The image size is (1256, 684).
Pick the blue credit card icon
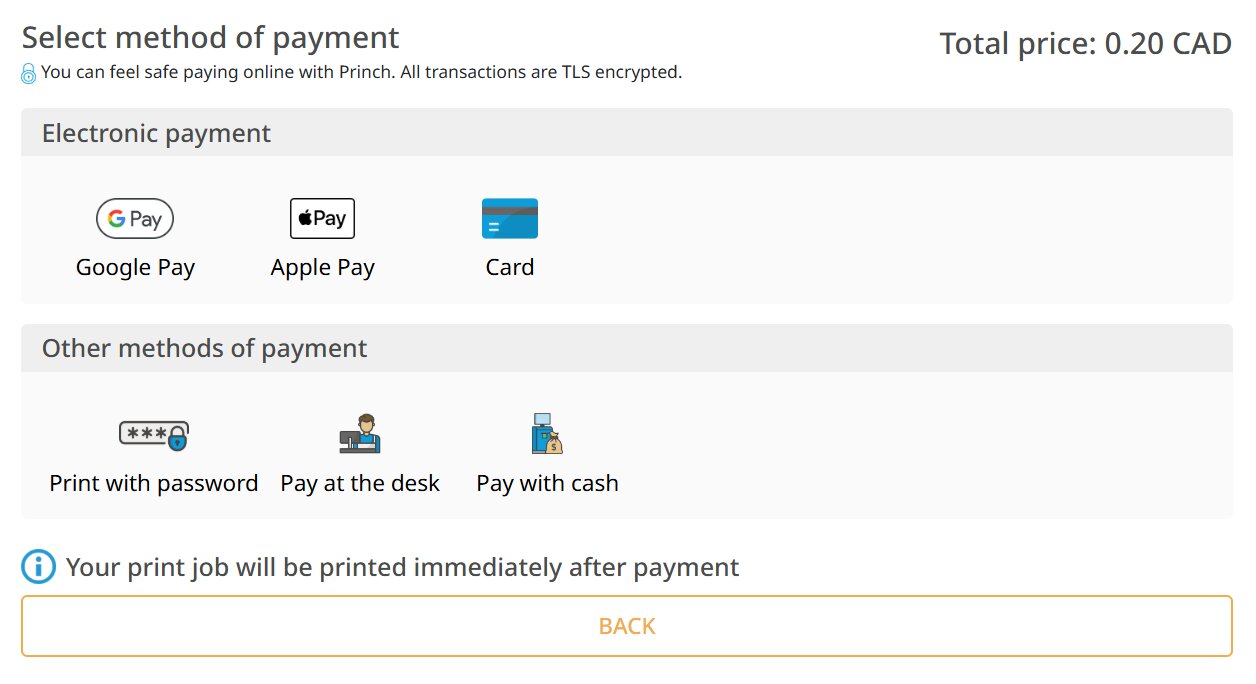510,218
